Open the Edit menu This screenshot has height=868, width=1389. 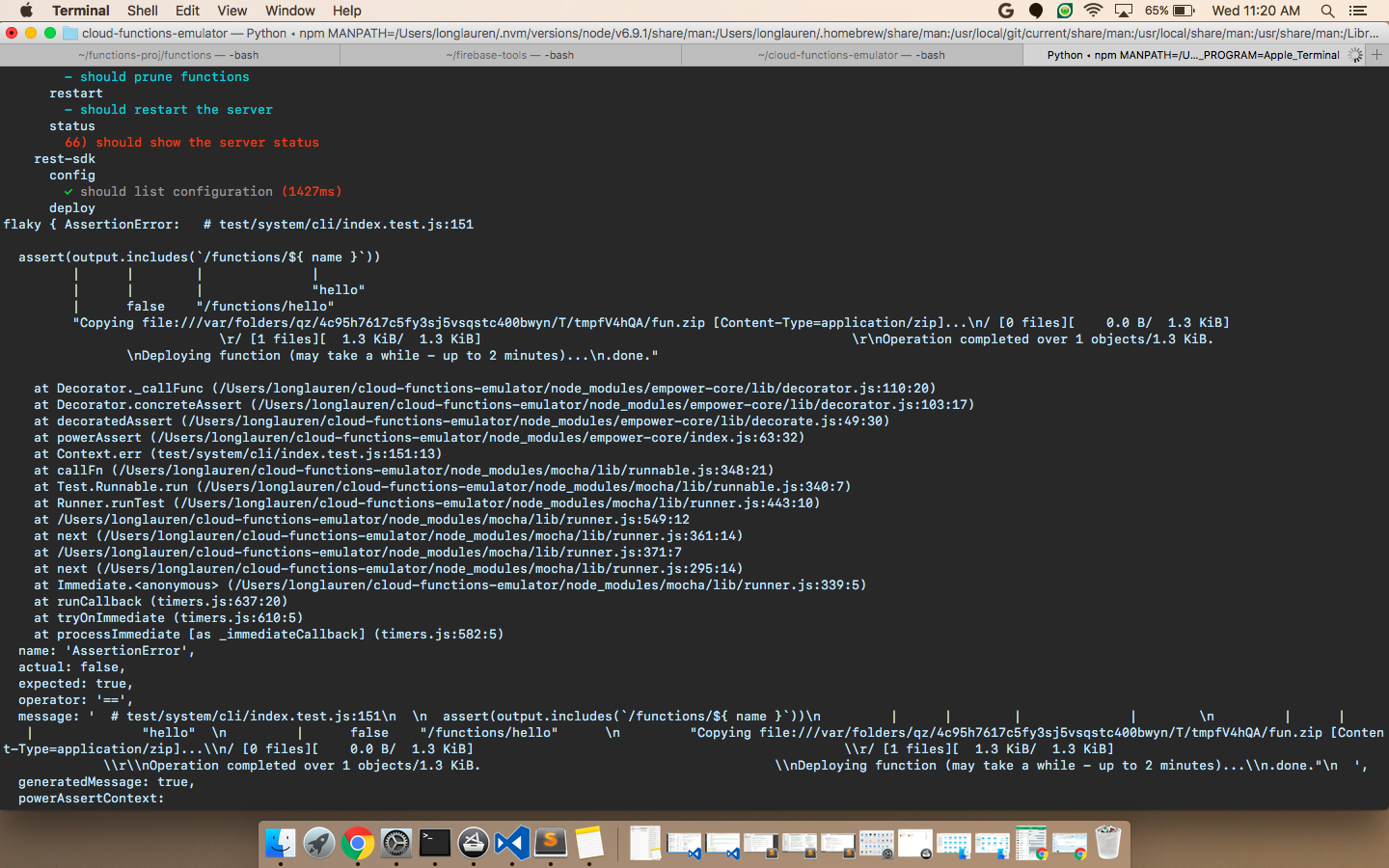pos(187,11)
